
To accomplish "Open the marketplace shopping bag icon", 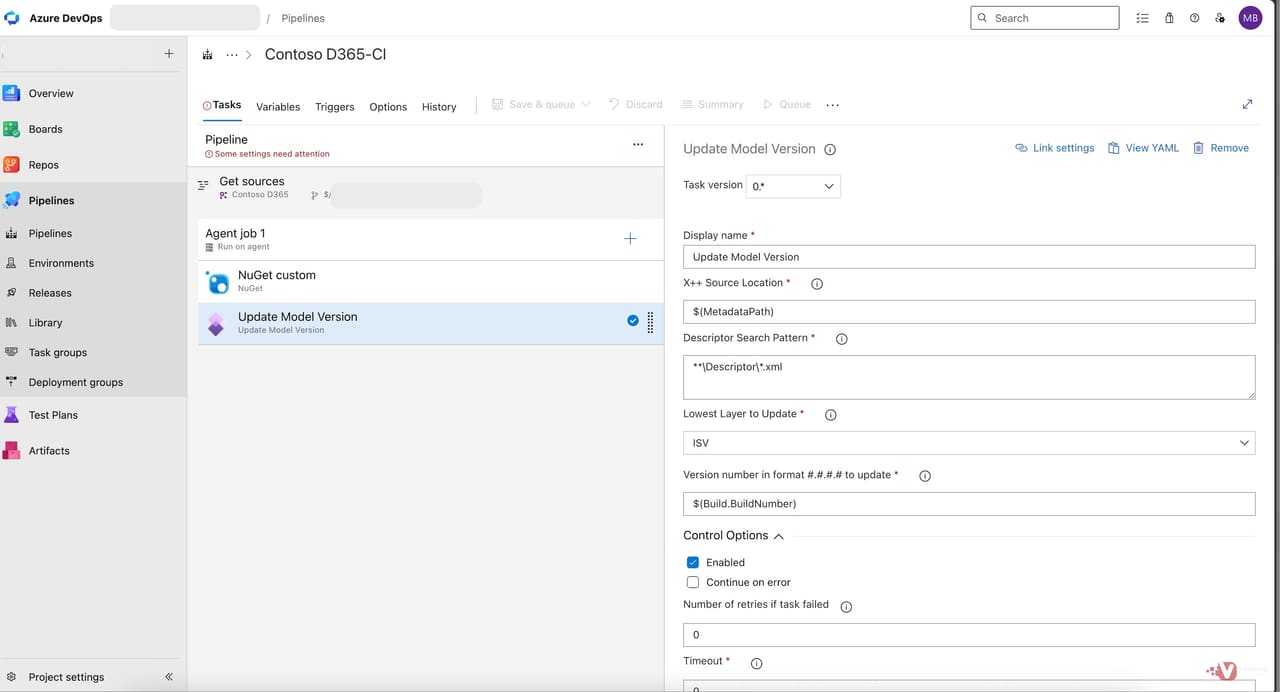I will (x=1169, y=18).
